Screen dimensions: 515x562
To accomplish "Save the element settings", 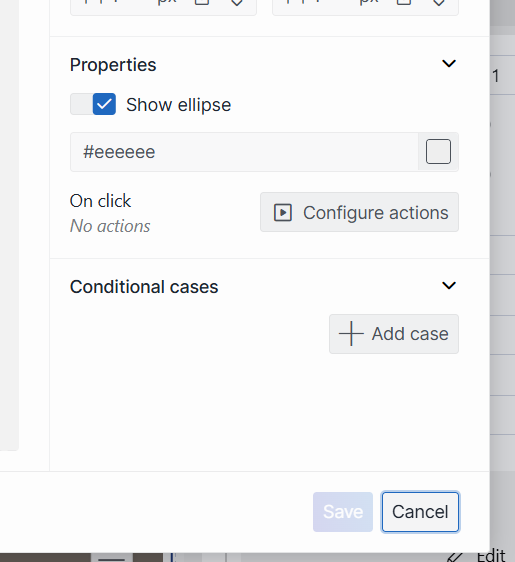I will [343, 512].
